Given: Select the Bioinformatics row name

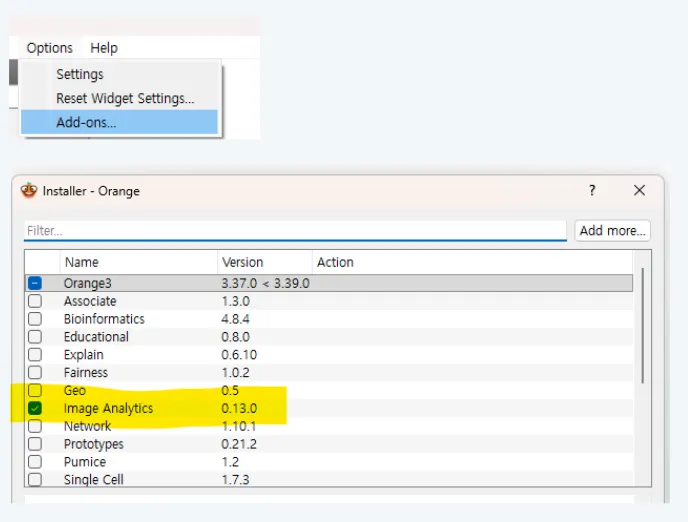Looking at the screenshot, I should [104, 319].
